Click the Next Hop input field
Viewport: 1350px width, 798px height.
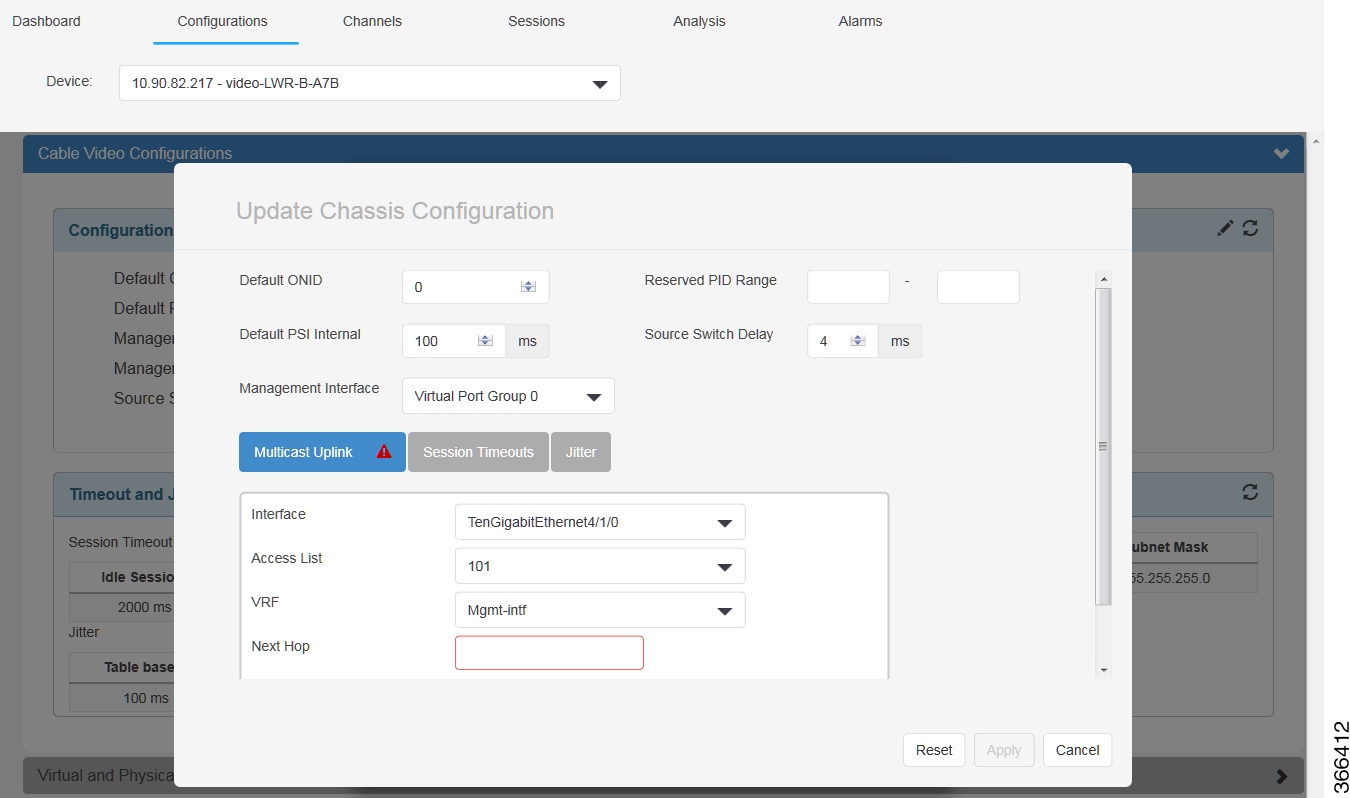pyautogui.click(x=549, y=652)
